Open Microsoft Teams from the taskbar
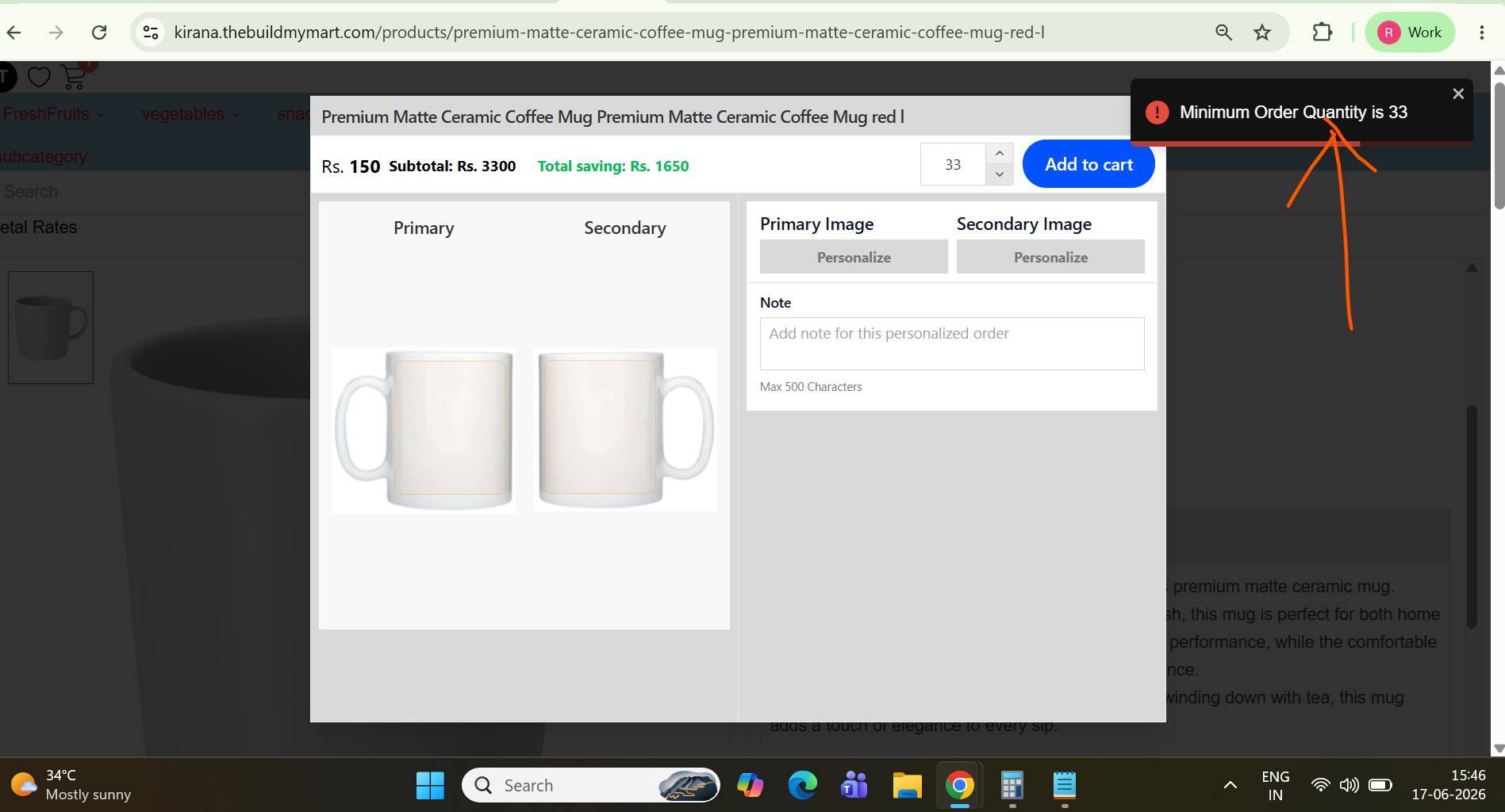1505x812 pixels. pos(854,786)
